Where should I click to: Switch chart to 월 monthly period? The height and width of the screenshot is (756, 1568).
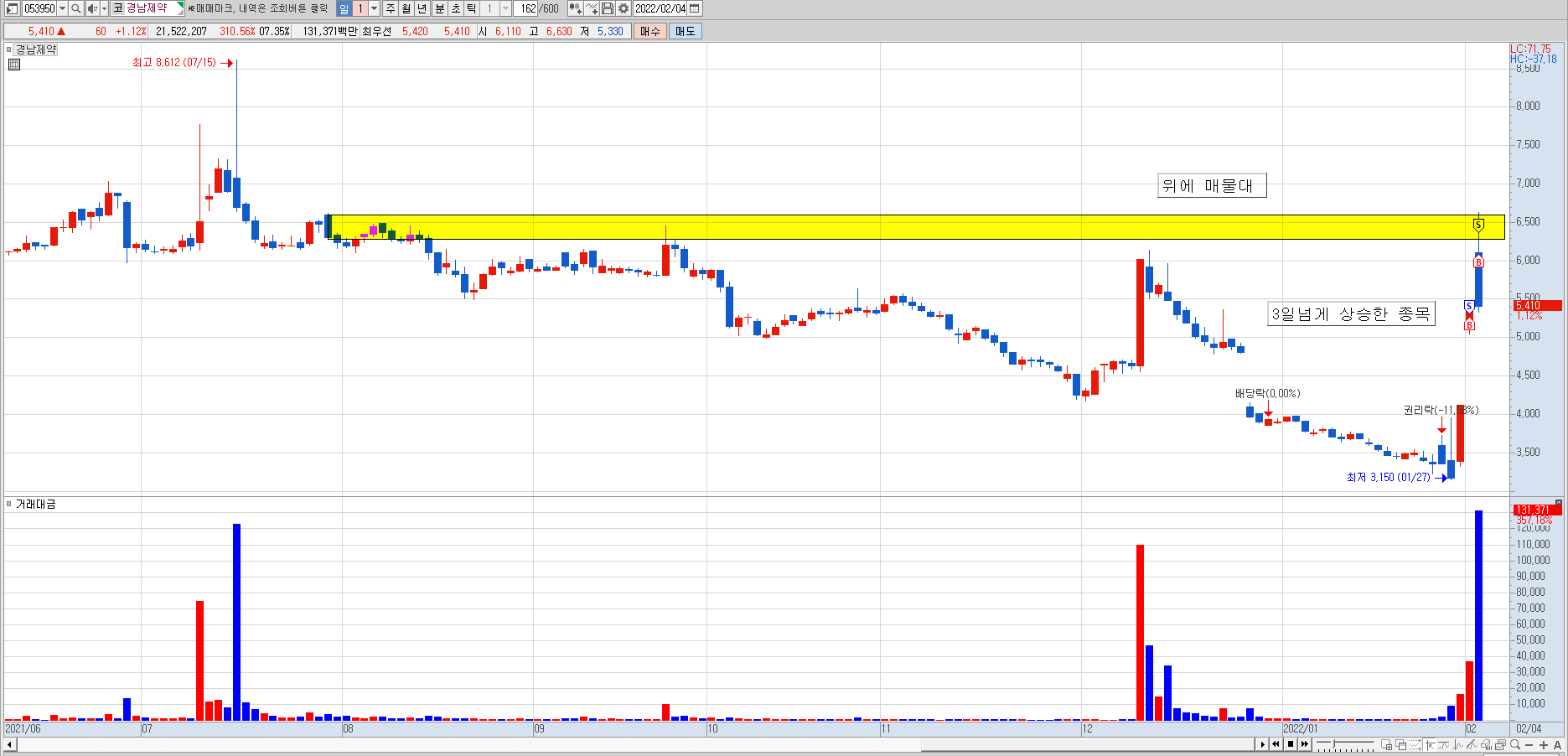pyautogui.click(x=406, y=8)
